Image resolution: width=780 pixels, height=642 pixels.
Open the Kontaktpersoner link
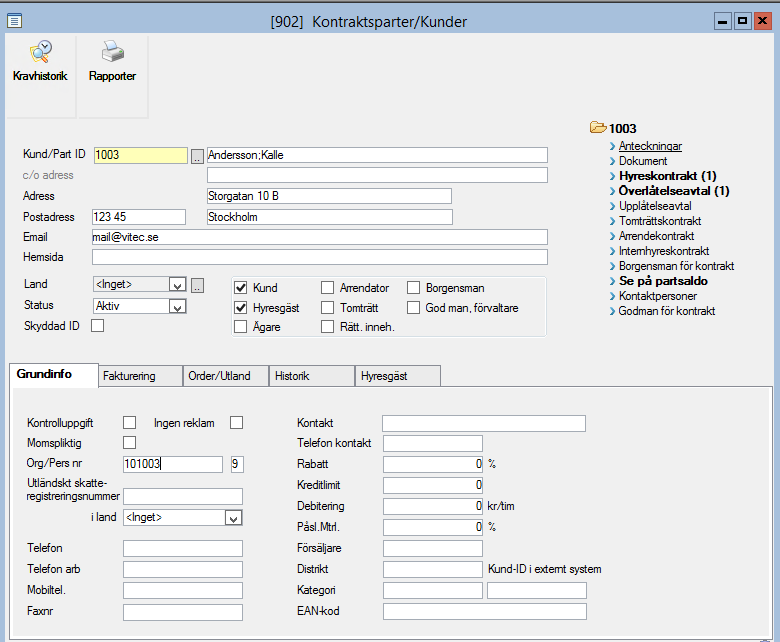pyautogui.click(x=658, y=296)
